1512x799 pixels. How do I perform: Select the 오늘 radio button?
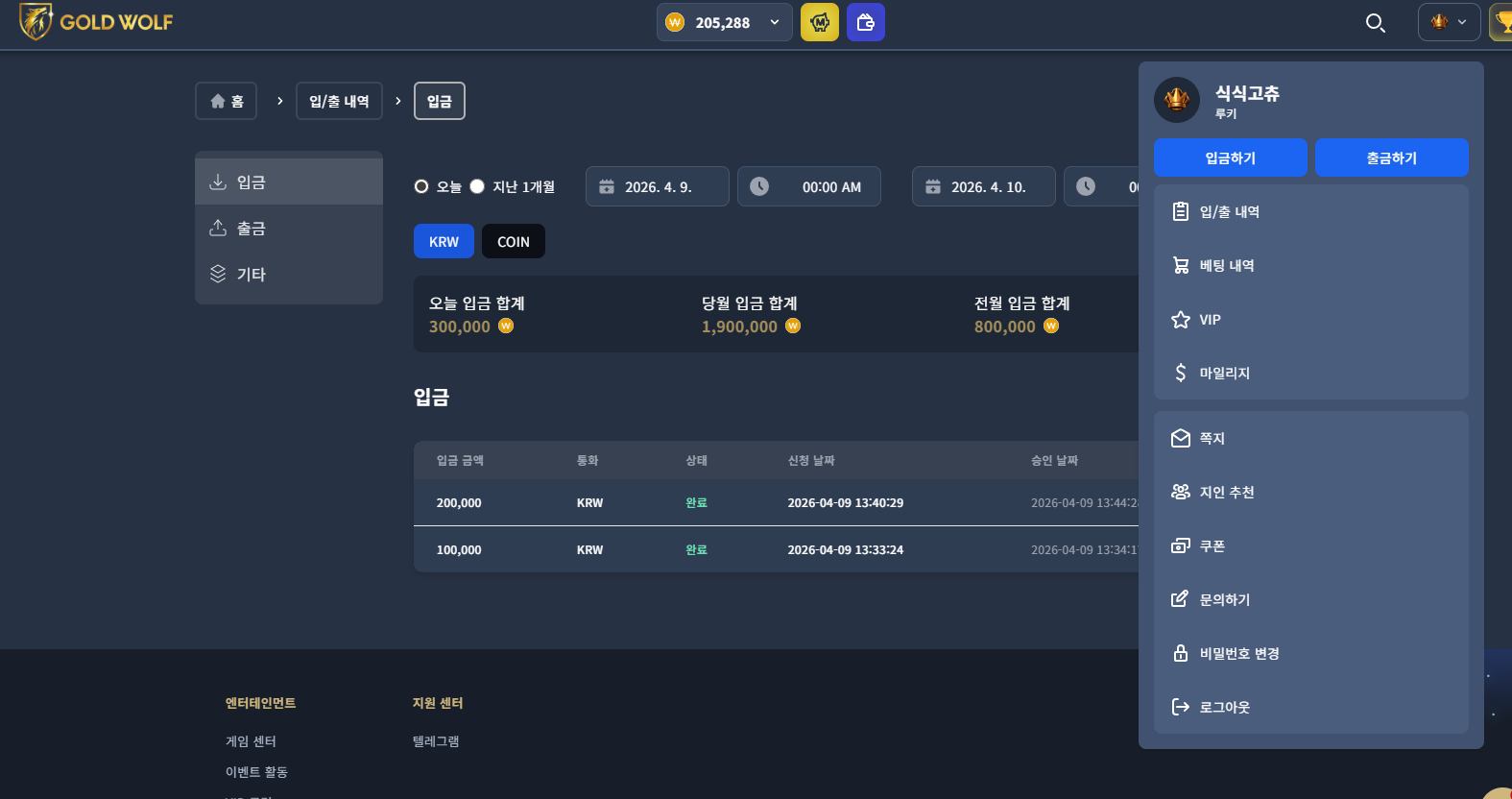tap(421, 186)
